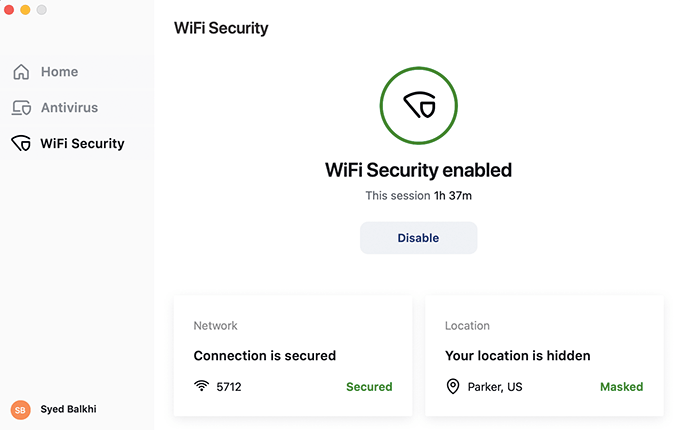The image size is (680, 430).
Task: Click the SB user avatar icon
Action: tap(20, 410)
